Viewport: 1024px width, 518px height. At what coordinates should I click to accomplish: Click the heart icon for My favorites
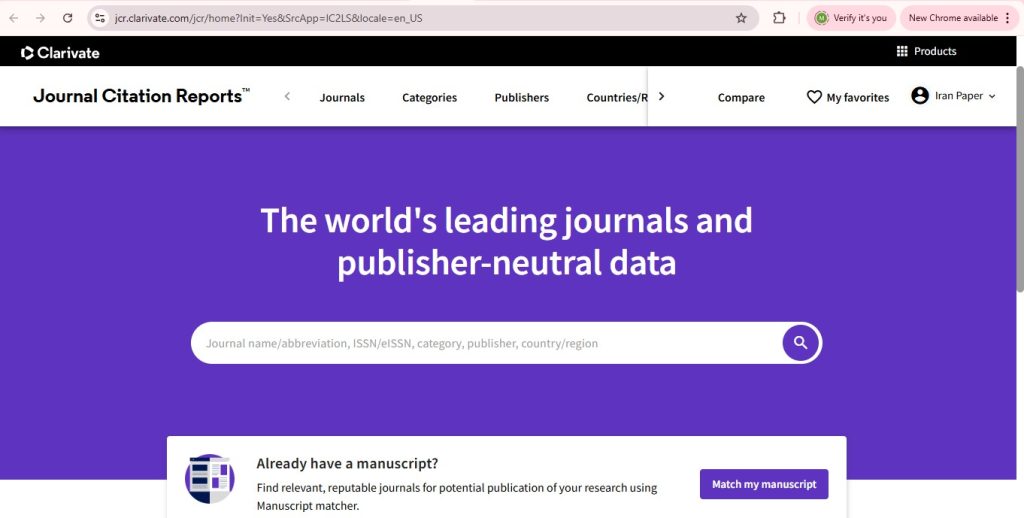pos(814,97)
